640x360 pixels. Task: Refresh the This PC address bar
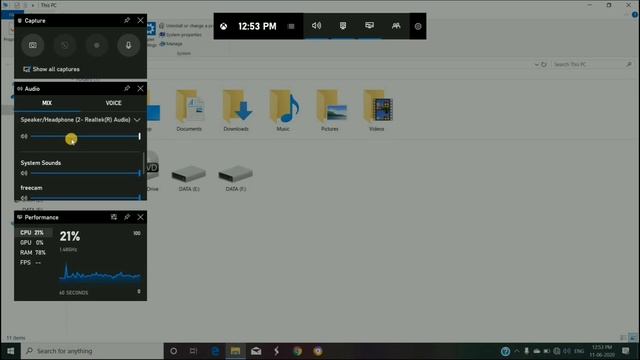point(544,64)
